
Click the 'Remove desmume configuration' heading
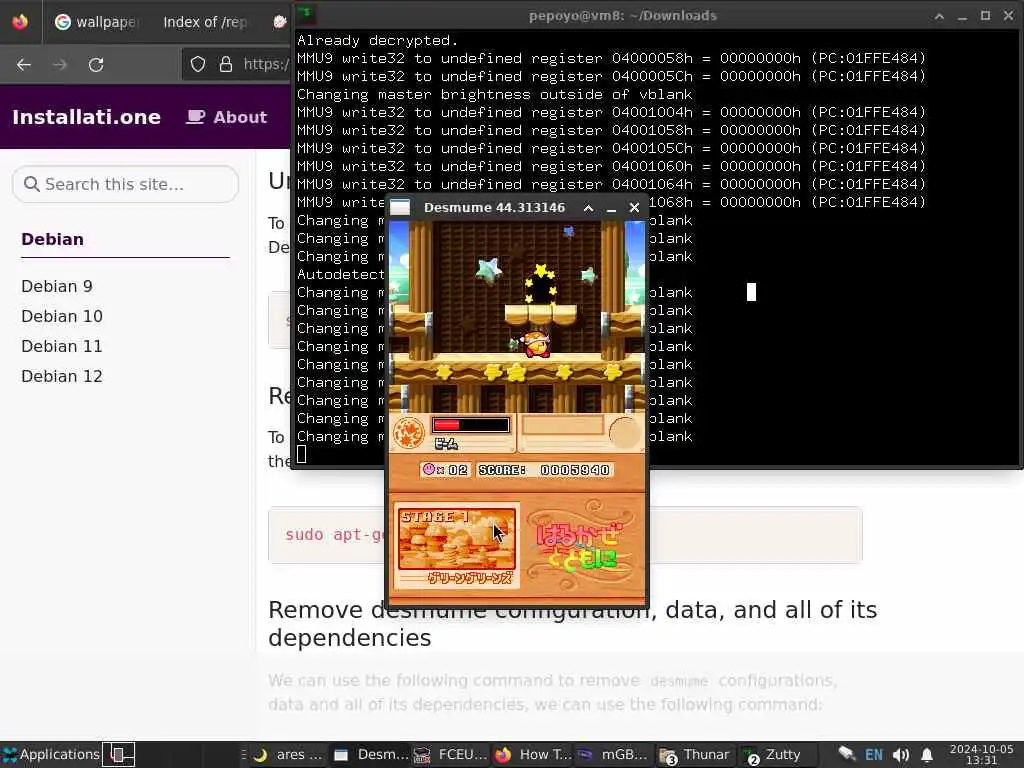(x=572, y=624)
